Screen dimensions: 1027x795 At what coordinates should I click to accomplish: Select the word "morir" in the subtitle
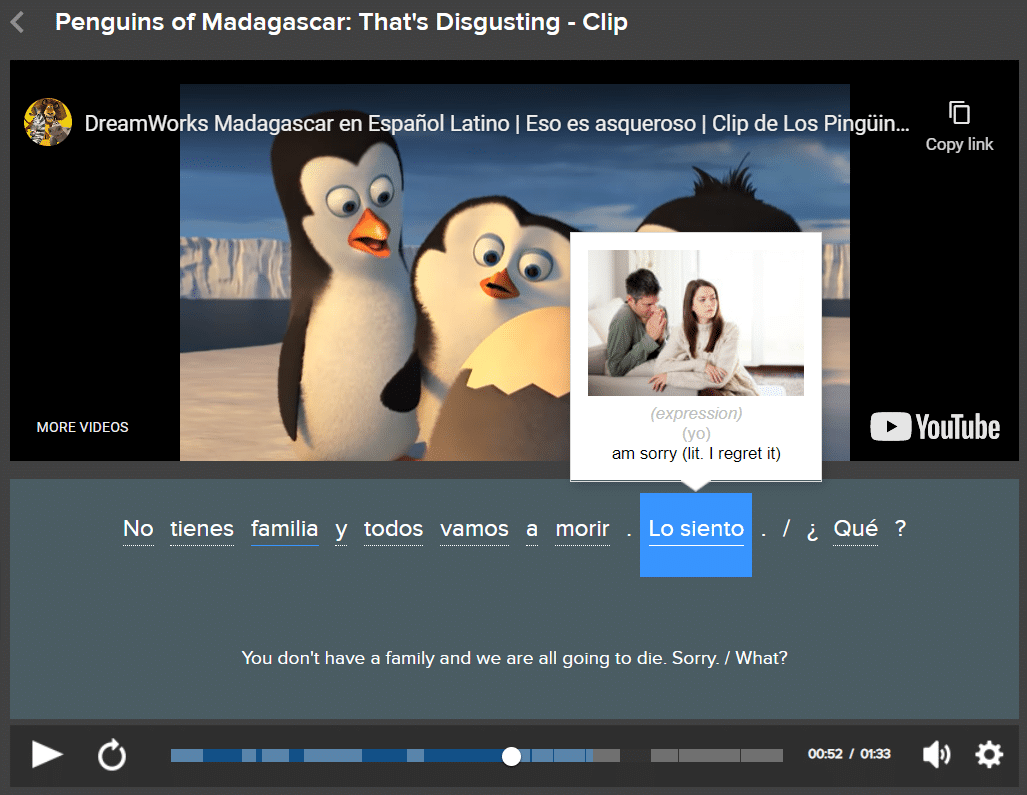coord(582,529)
